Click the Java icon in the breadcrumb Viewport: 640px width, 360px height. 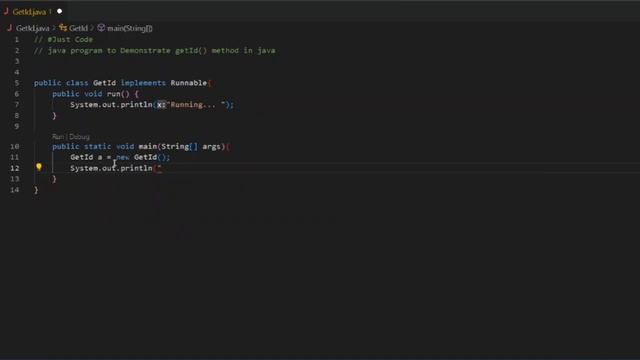(x=10, y=28)
